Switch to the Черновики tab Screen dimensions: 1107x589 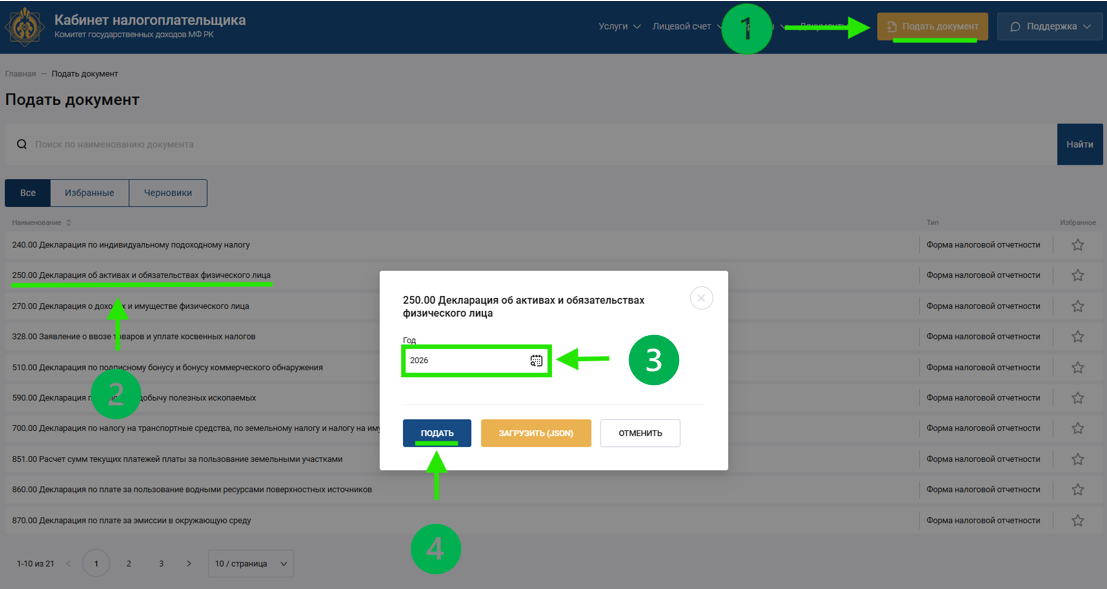[167, 193]
